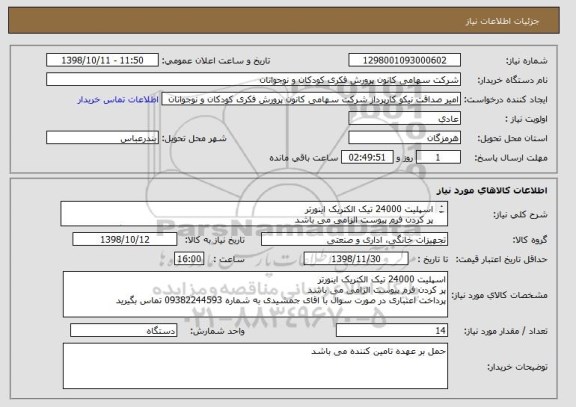Click the label مهلت ارسال پاسخ
Screen dimensions: 576x407
tap(511, 158)
